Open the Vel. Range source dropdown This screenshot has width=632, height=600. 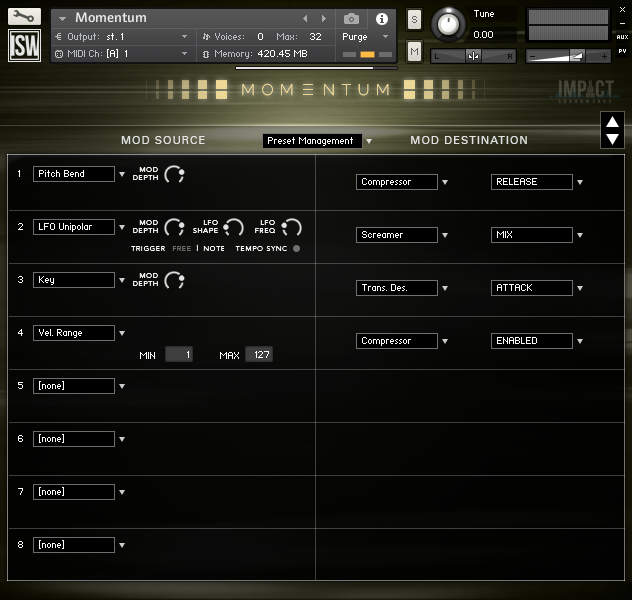click(x=74, y=333)
